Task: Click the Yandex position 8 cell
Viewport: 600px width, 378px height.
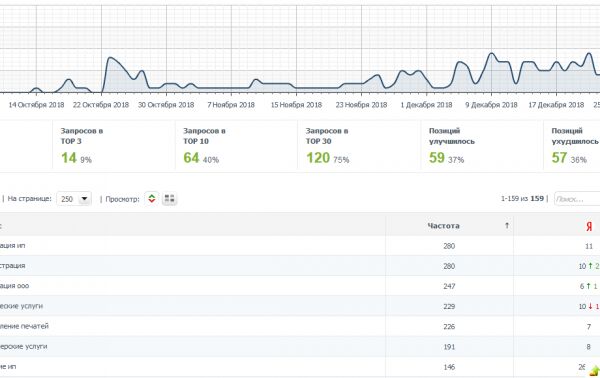Action: tap(589, 347)
